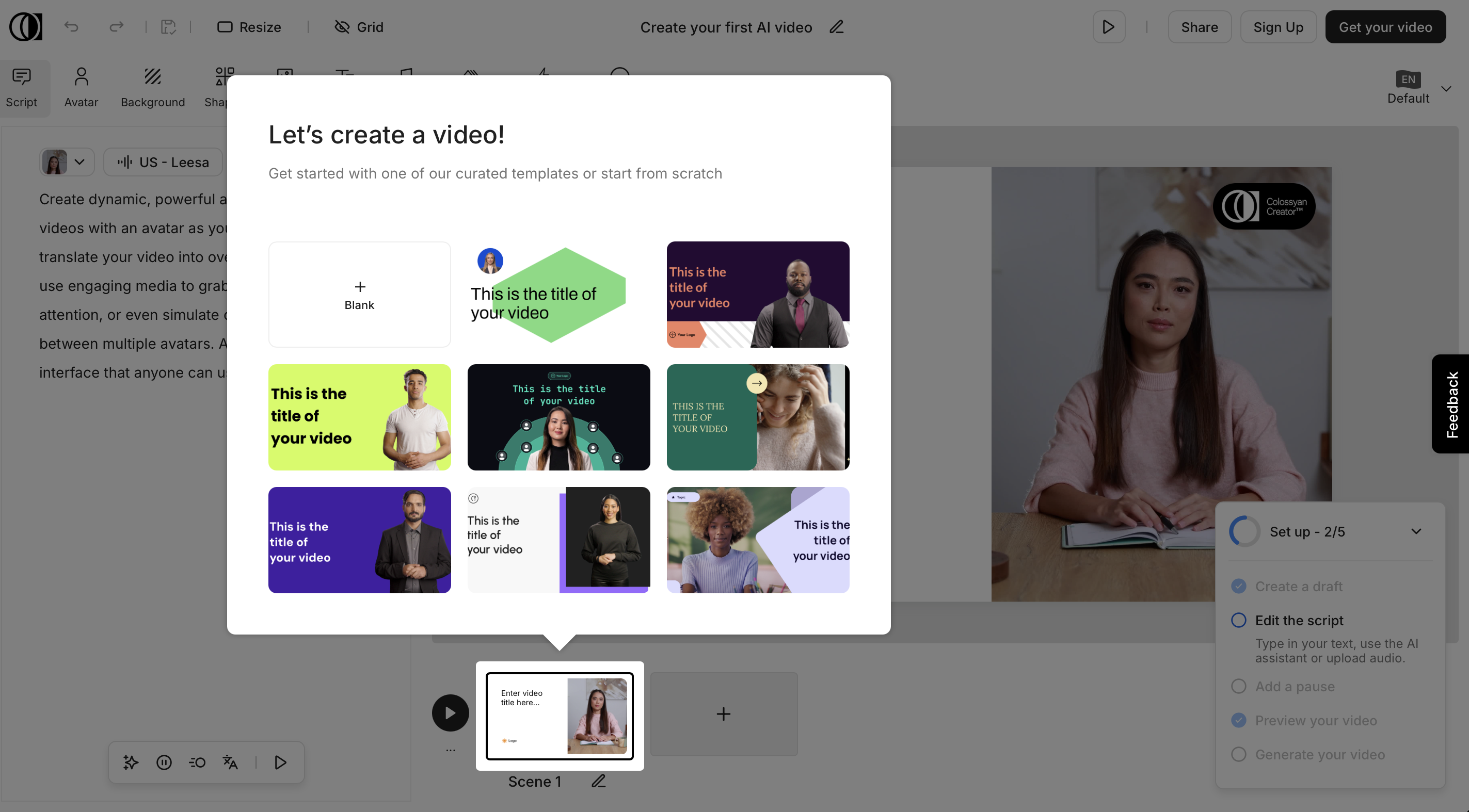Screen dimensions: 1469x812
Task: Select the Generate your video step circle
Action: pos(1238,754)
